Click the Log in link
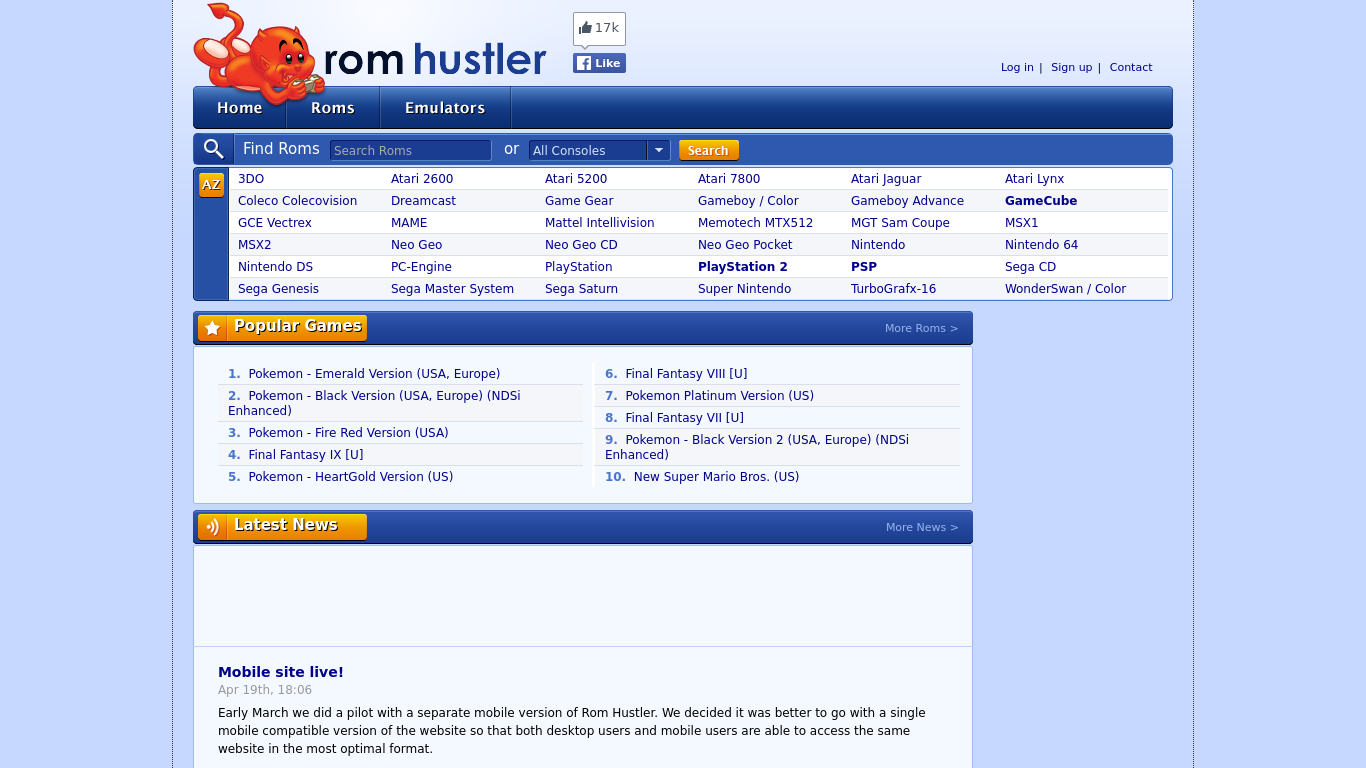The width and height of the screenshot is (1366, 768). 1017,67
